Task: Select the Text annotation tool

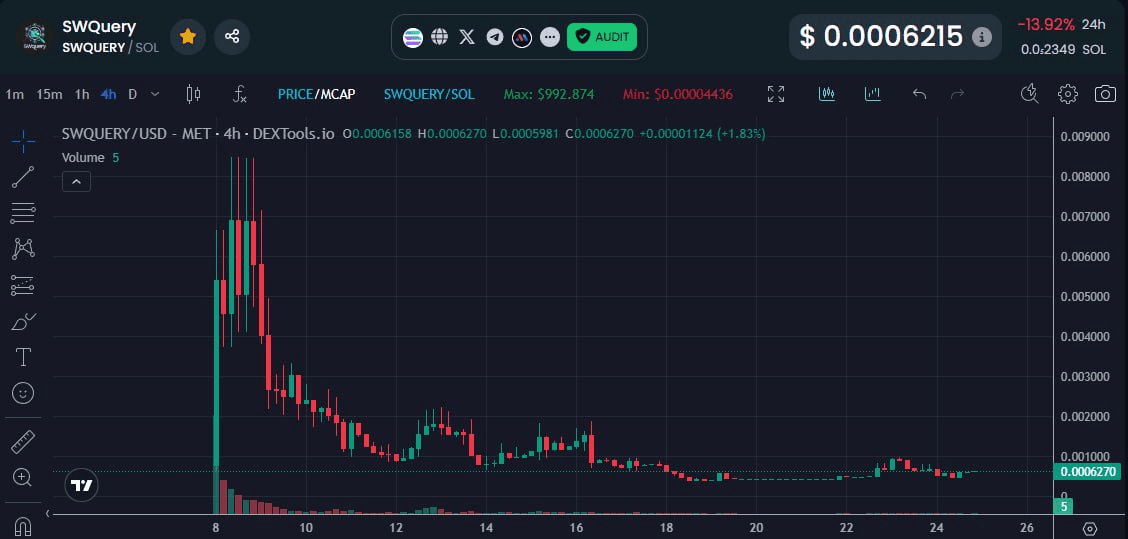Action: [23, 357]
